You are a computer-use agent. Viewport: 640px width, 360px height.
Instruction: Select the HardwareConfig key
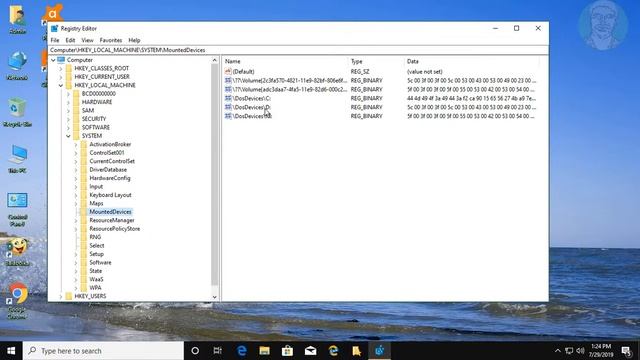[110, 178]
